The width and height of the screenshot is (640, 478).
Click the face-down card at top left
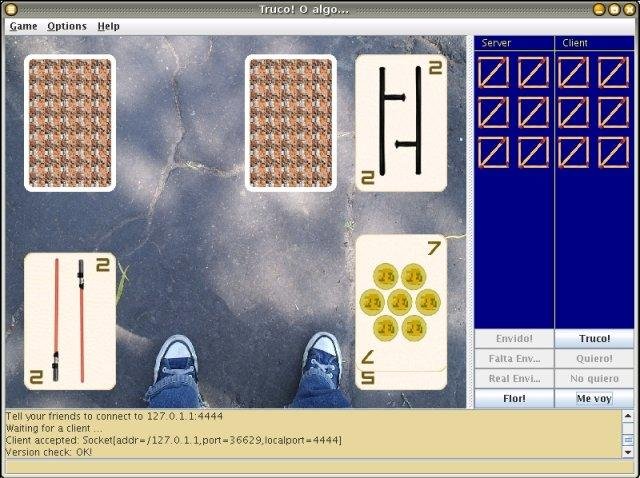click(x=70, y=123)
